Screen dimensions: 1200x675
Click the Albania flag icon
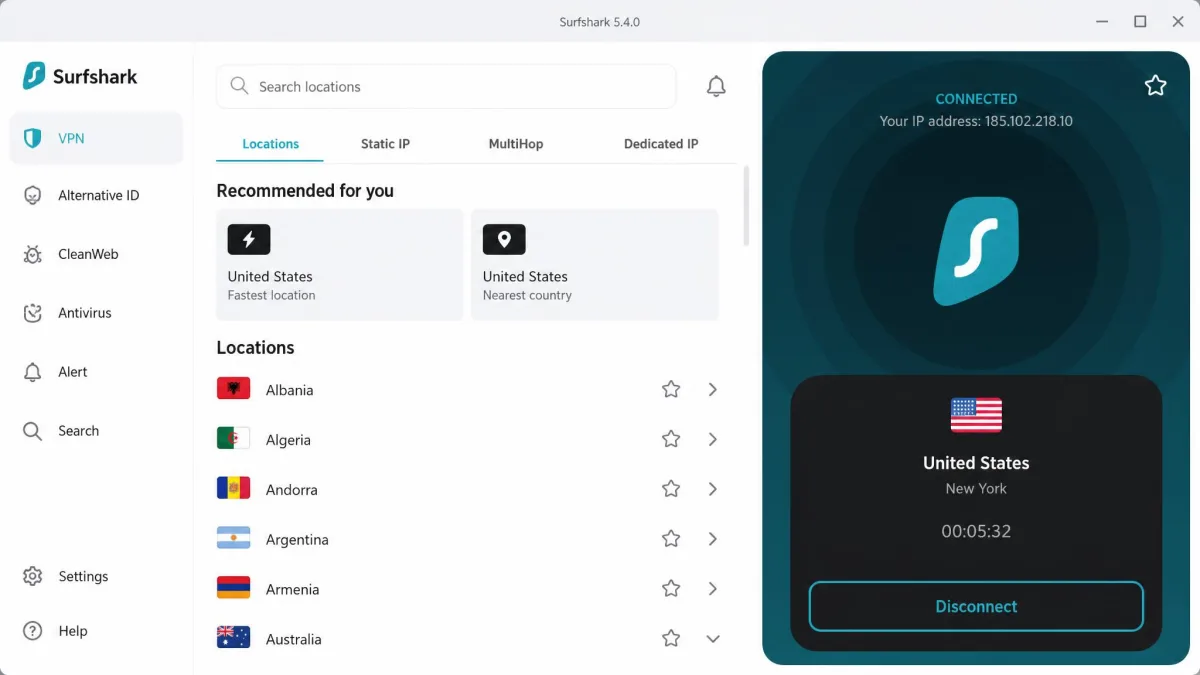pos(233,389)
